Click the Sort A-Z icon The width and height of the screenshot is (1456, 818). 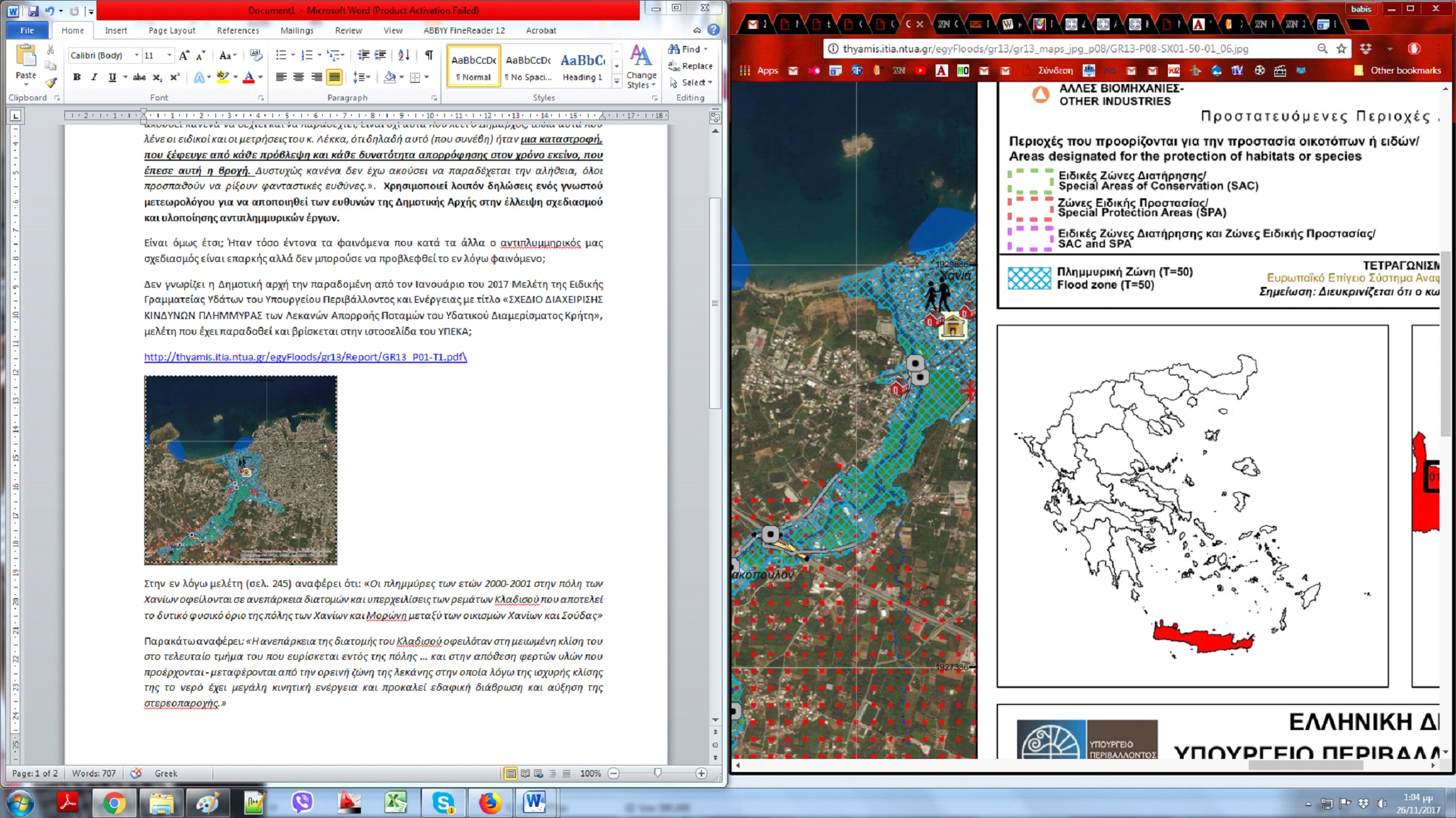coord(404,56)
